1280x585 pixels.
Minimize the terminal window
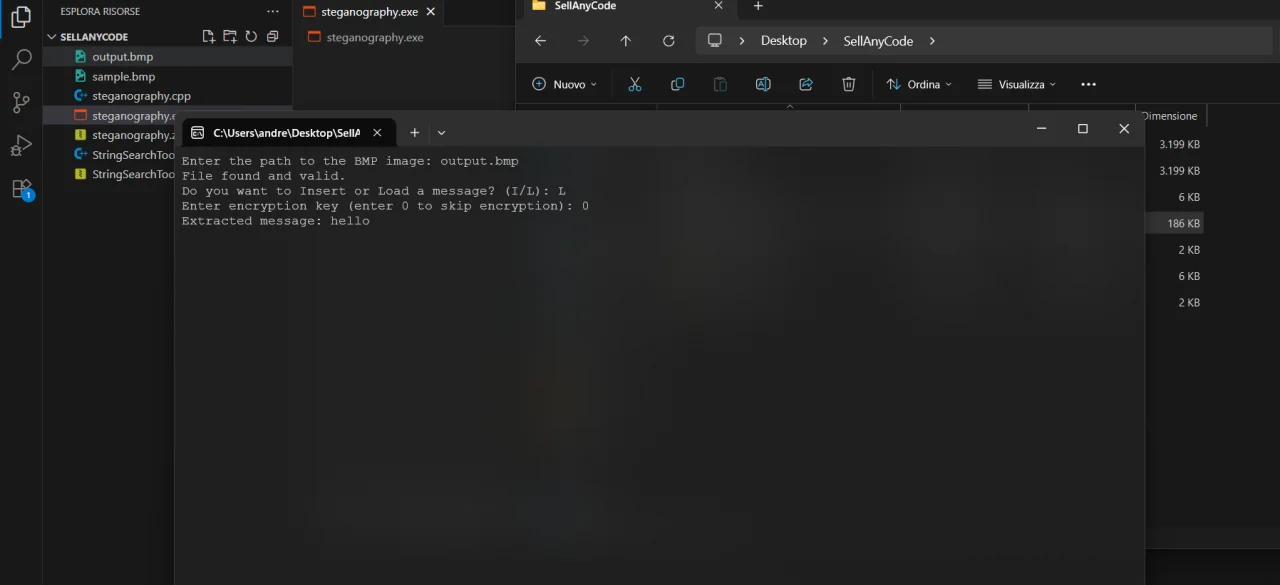coord(1041,129)
